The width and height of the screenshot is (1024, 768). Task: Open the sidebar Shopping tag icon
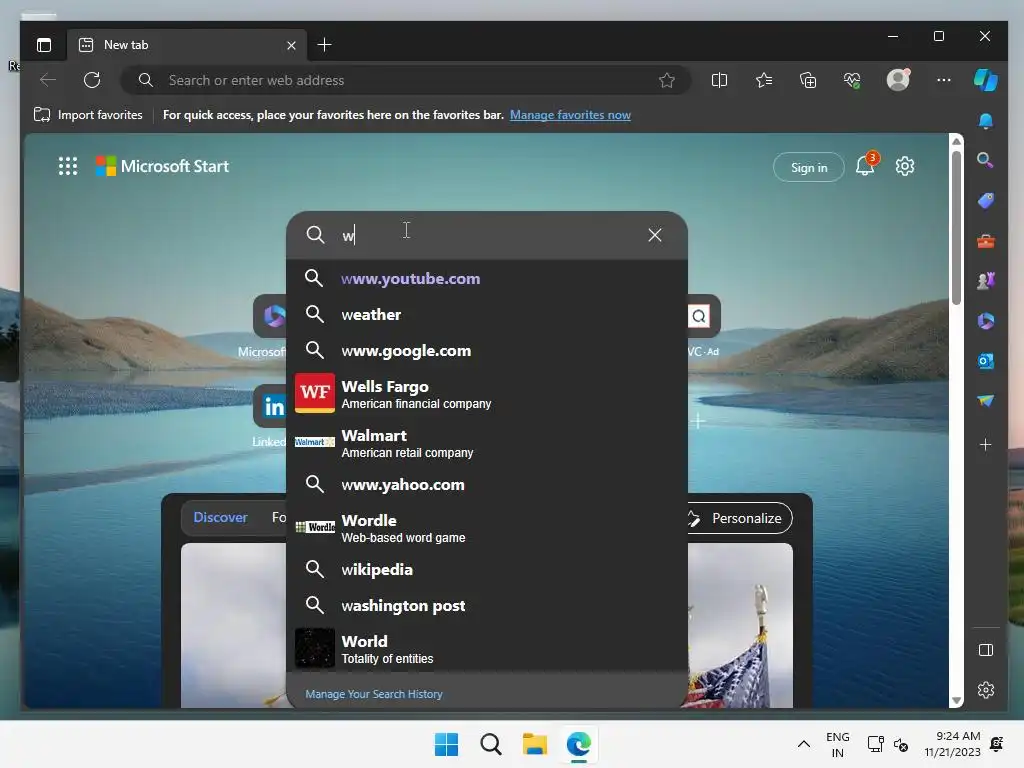(985, 201)
